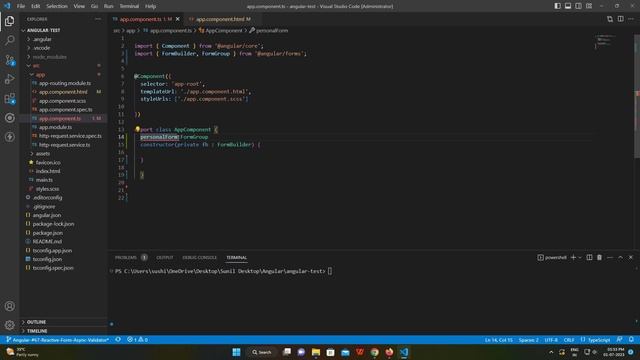
Task: Click the lightbulb code action icon
Action: (x=138, y=129)
